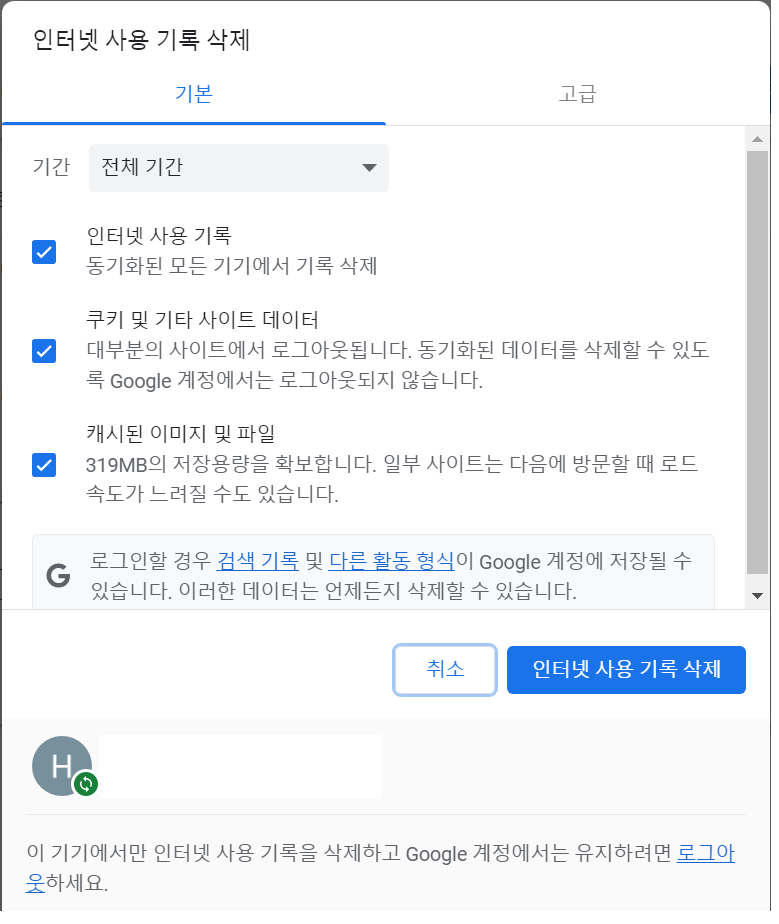779x924 pixels.
Task: Click the Google G logo icon
Action: tap(58, 575)
